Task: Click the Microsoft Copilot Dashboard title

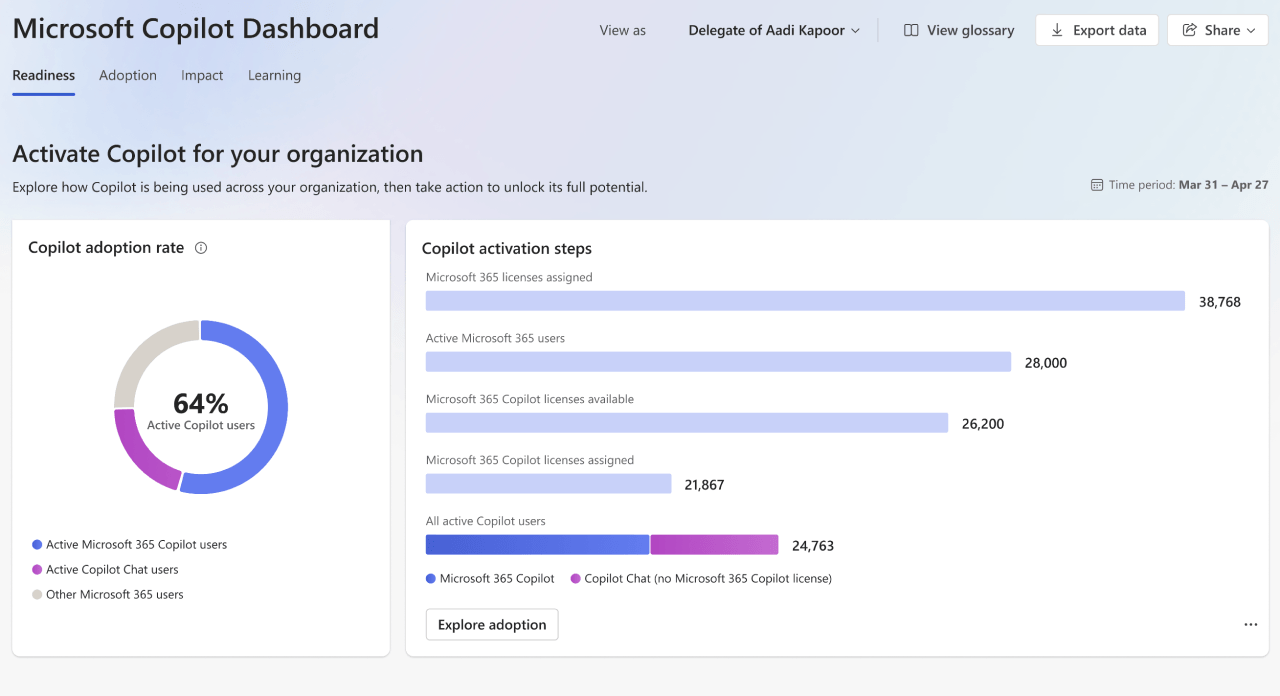Action: coord(196,28)
